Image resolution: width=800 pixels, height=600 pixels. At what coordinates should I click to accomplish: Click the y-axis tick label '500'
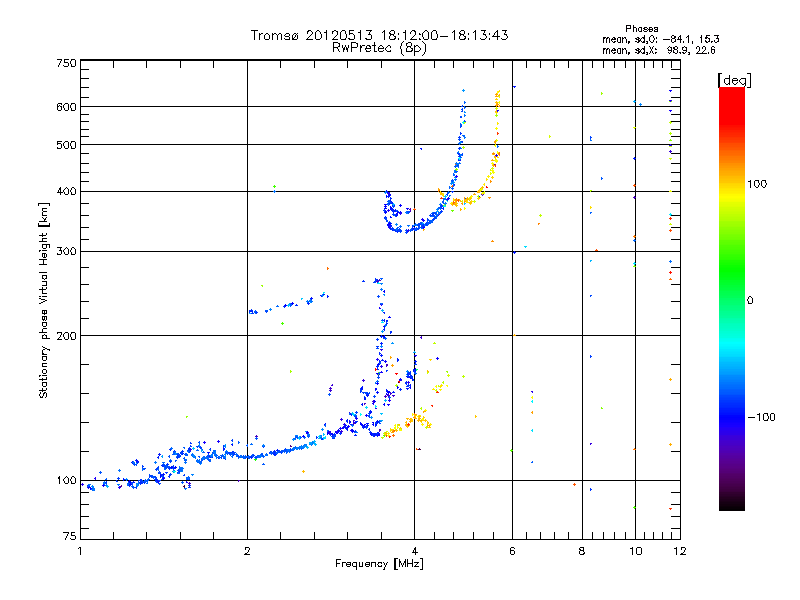tap(66, 145)
